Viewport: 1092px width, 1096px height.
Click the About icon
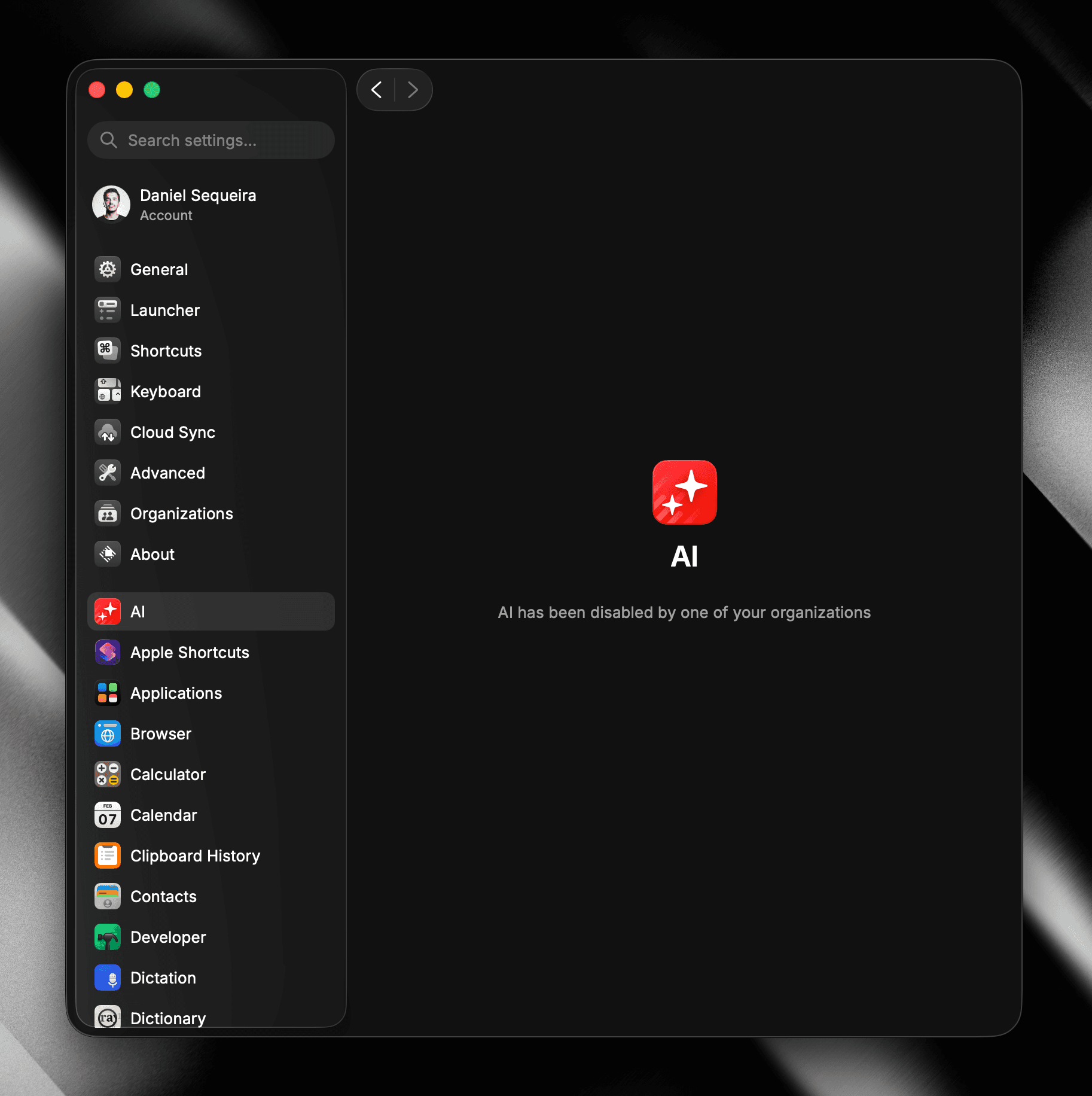108,555
